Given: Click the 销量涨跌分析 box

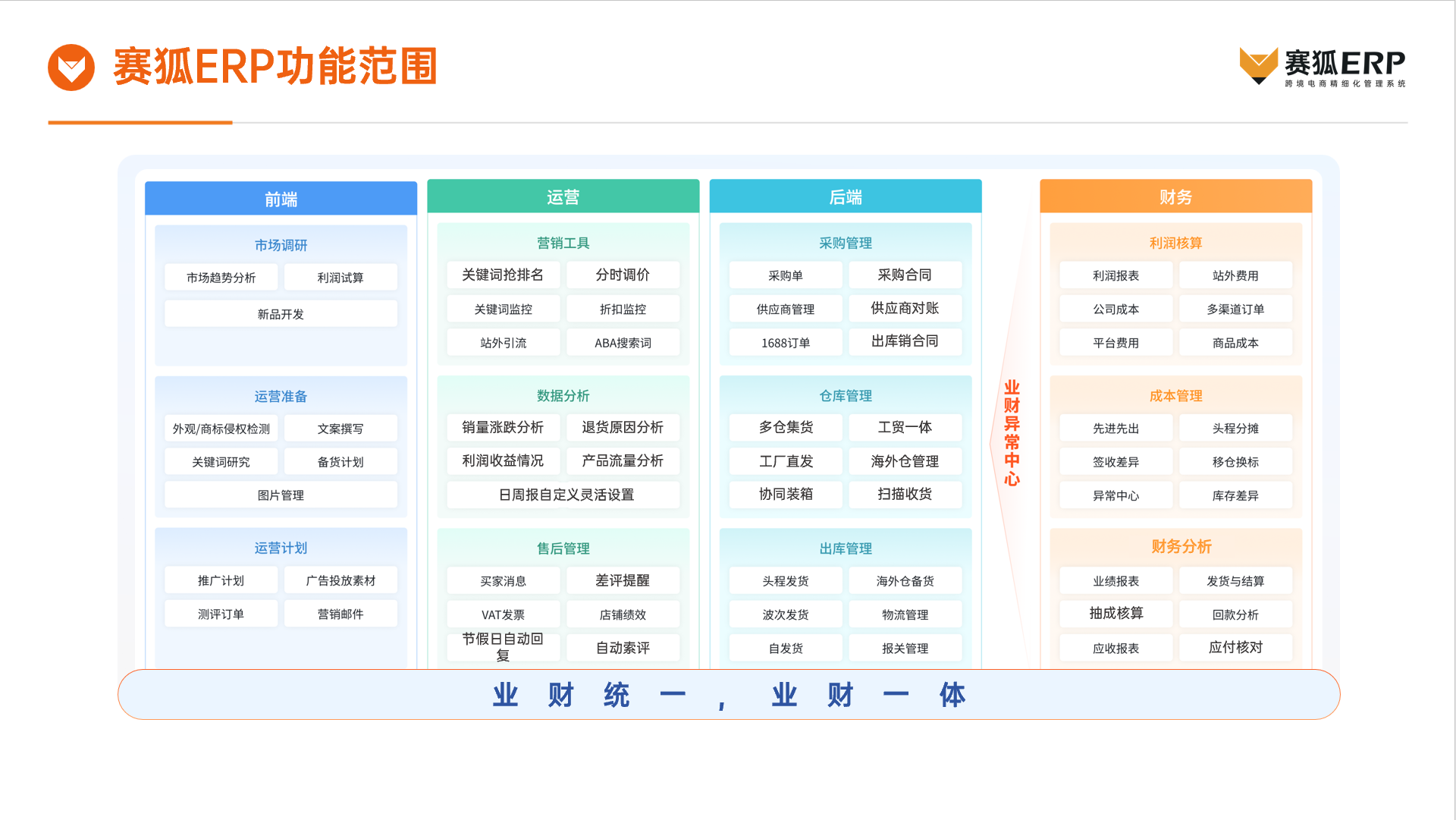Looking at the screenshot, I should pos(503,427).
